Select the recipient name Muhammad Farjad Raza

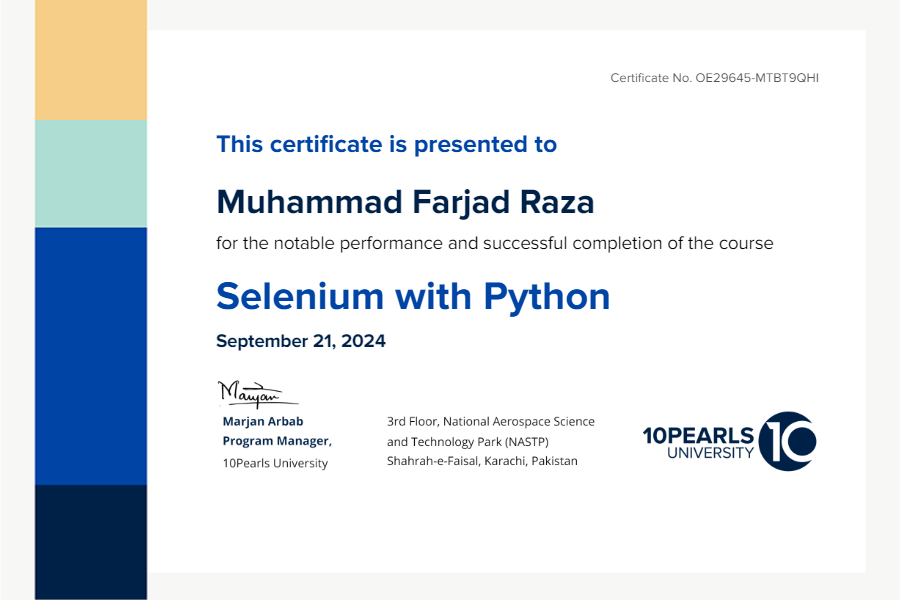pos(405,202)
